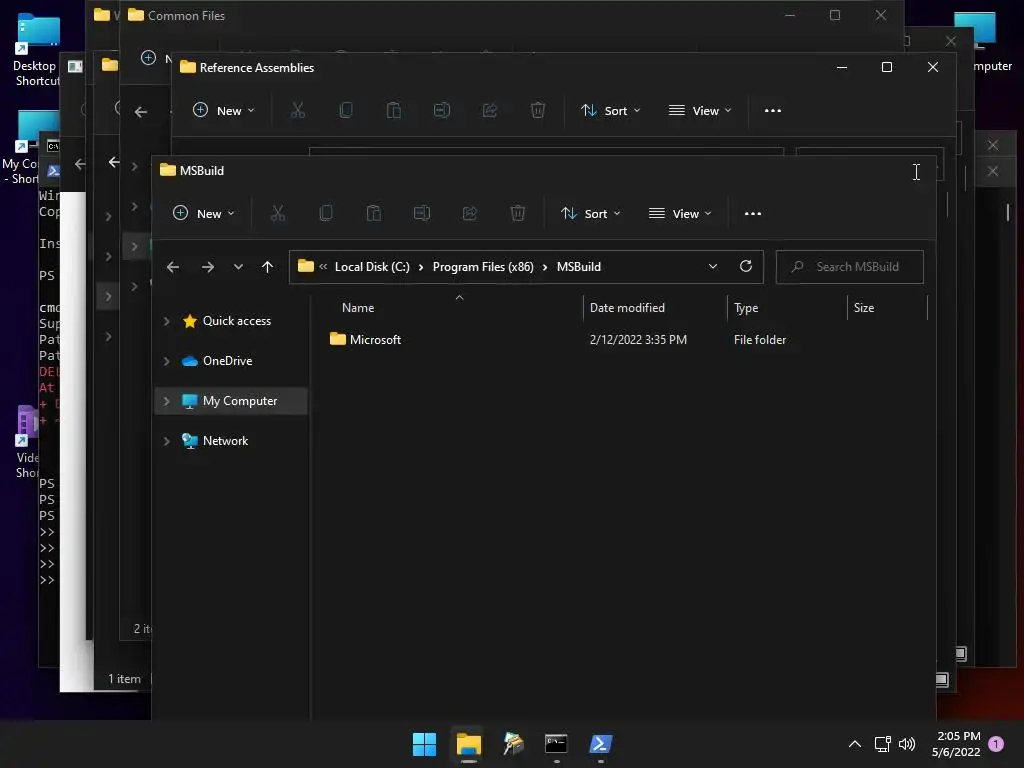Click PowerShell taskbar icon

(601, 744)
